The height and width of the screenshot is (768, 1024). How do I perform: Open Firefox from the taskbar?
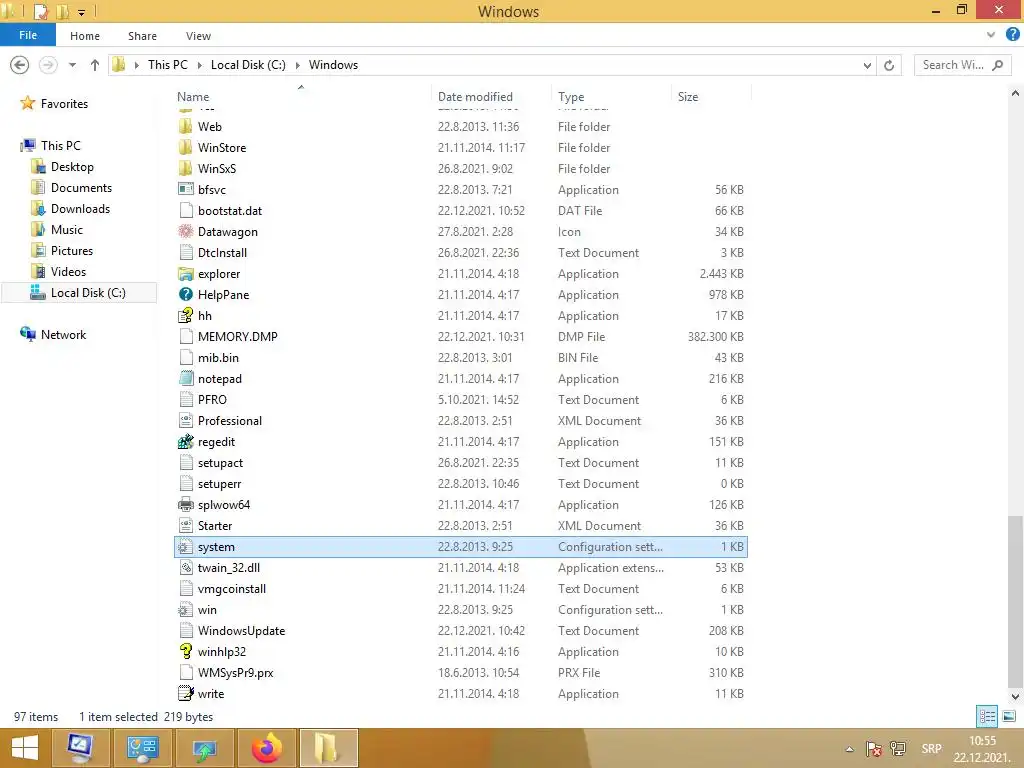pos(267,748)
